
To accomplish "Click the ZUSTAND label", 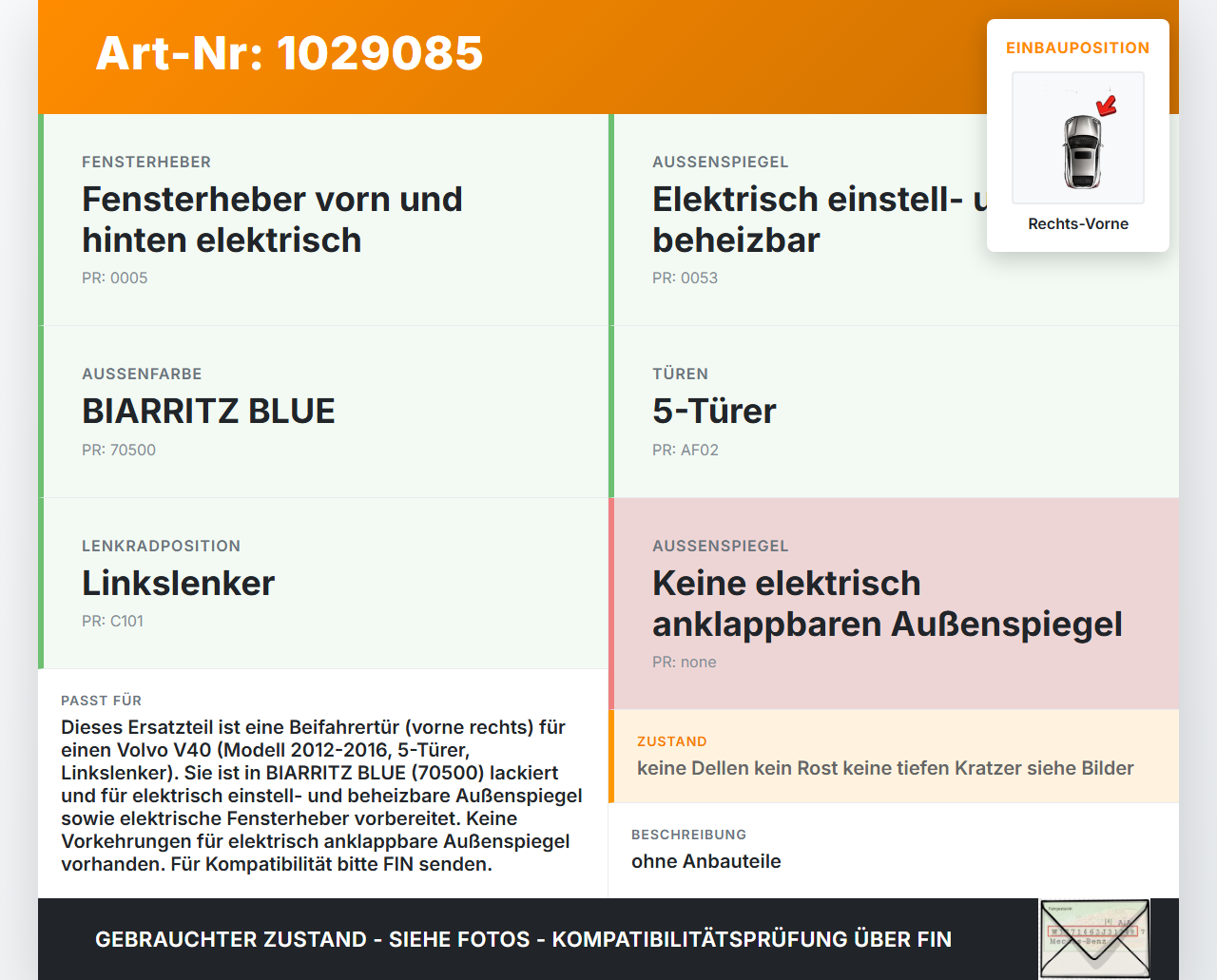I will coord(671,741).
